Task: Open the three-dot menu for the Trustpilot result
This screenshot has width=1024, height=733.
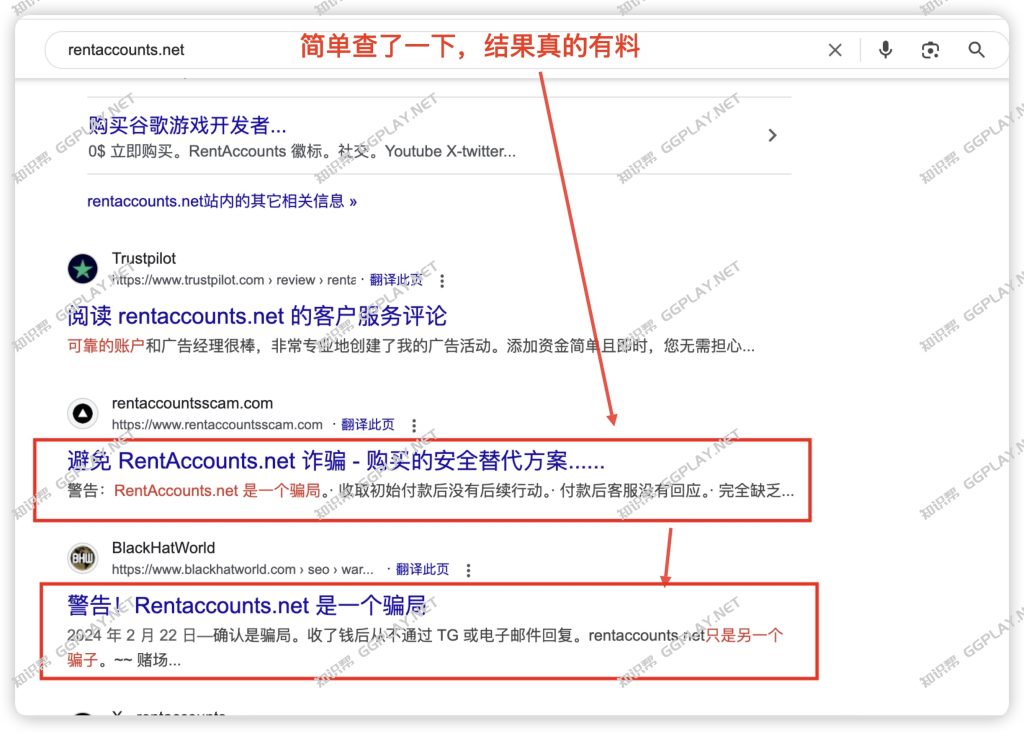Action: 443,281
